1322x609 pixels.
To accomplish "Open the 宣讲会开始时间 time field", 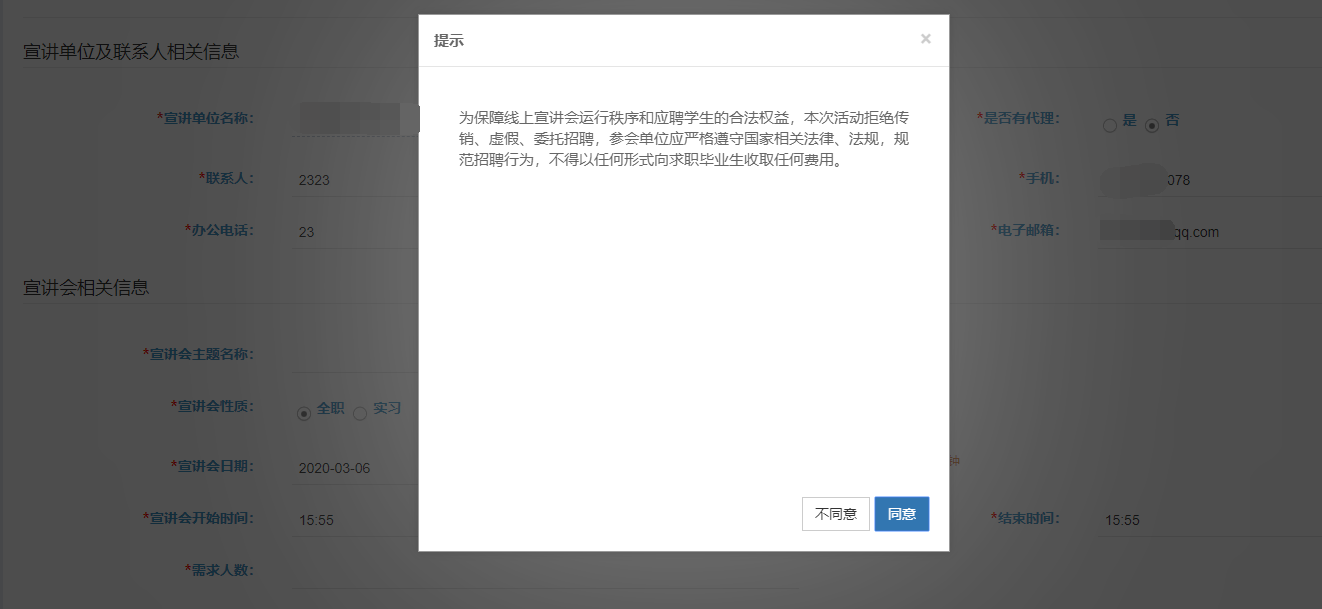I will (355, 520).
